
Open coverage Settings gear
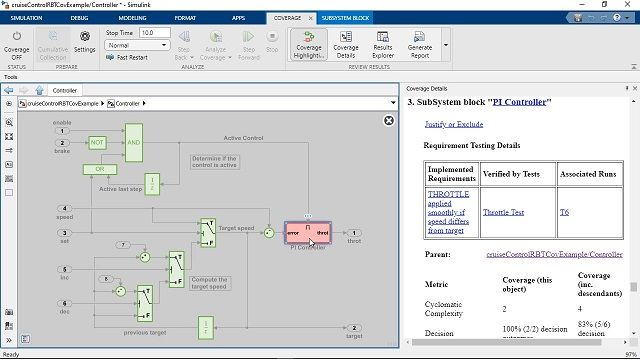[x=84, y=42]
